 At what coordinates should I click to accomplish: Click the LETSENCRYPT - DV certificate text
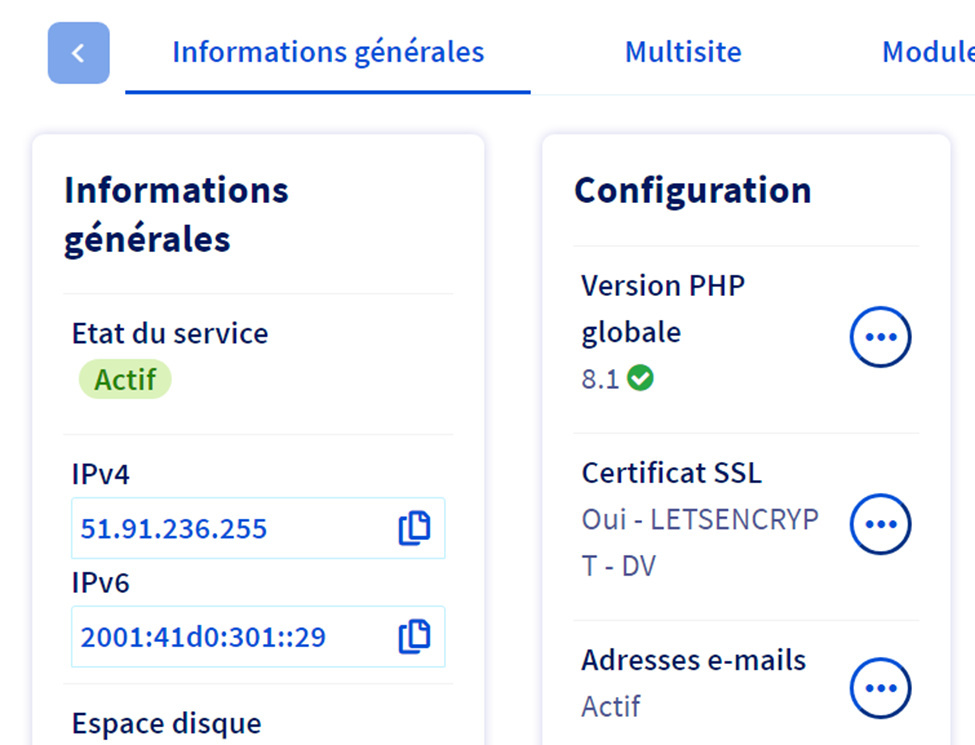tap(699, 542)
